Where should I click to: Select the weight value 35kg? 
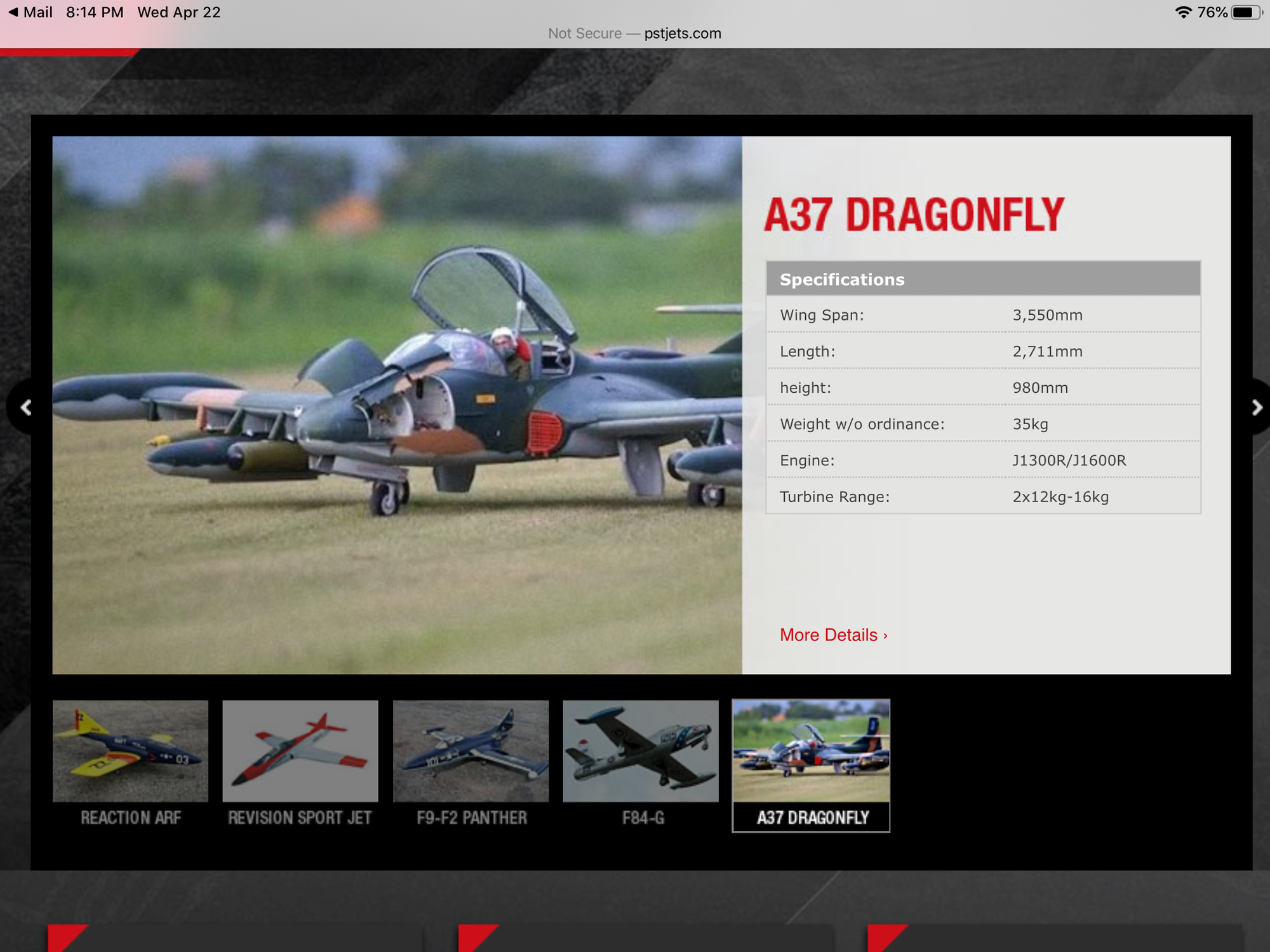(1030, 424)
